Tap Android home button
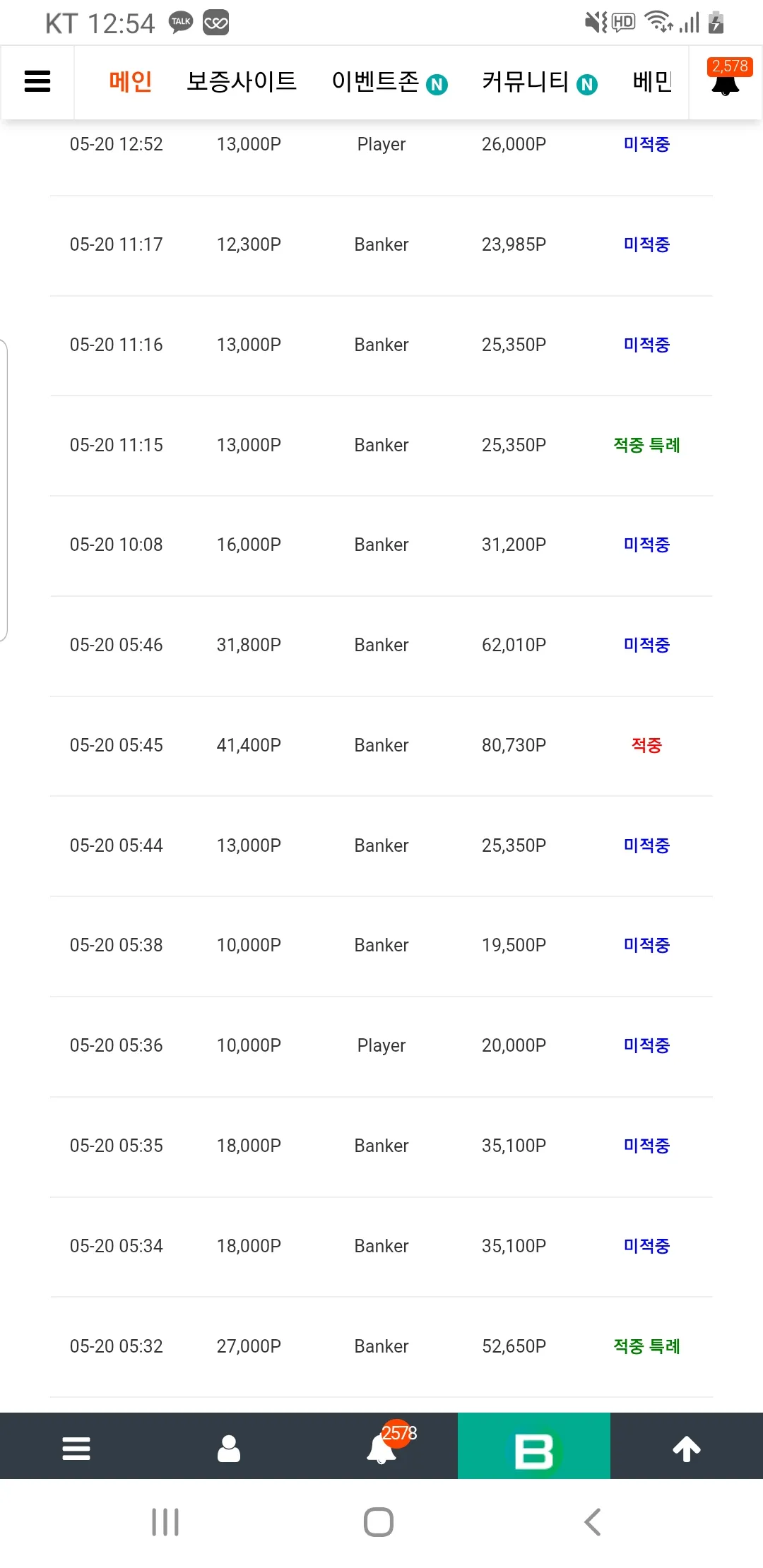Screen dimensions: 763x1568 click(379, 1522)
